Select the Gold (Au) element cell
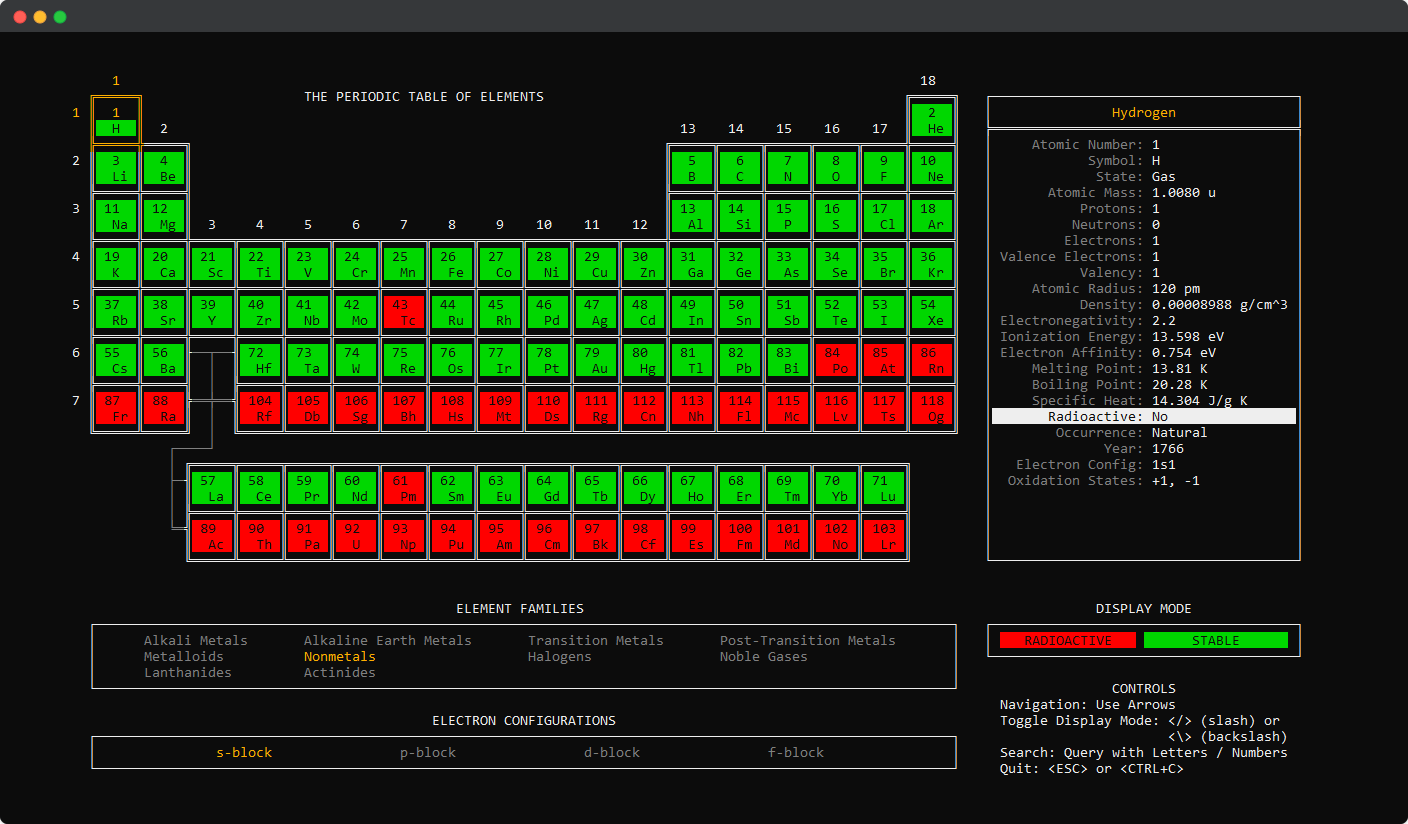 596,360
